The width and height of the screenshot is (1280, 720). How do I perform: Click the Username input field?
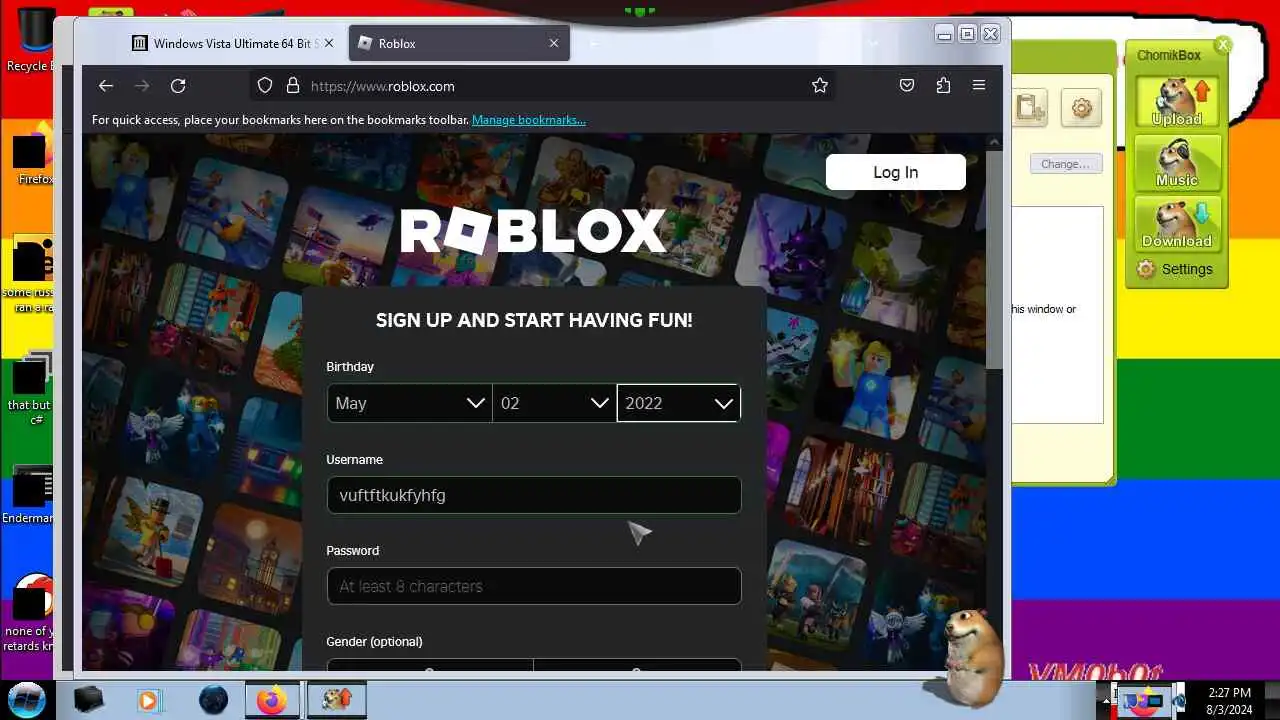(534, 495)
